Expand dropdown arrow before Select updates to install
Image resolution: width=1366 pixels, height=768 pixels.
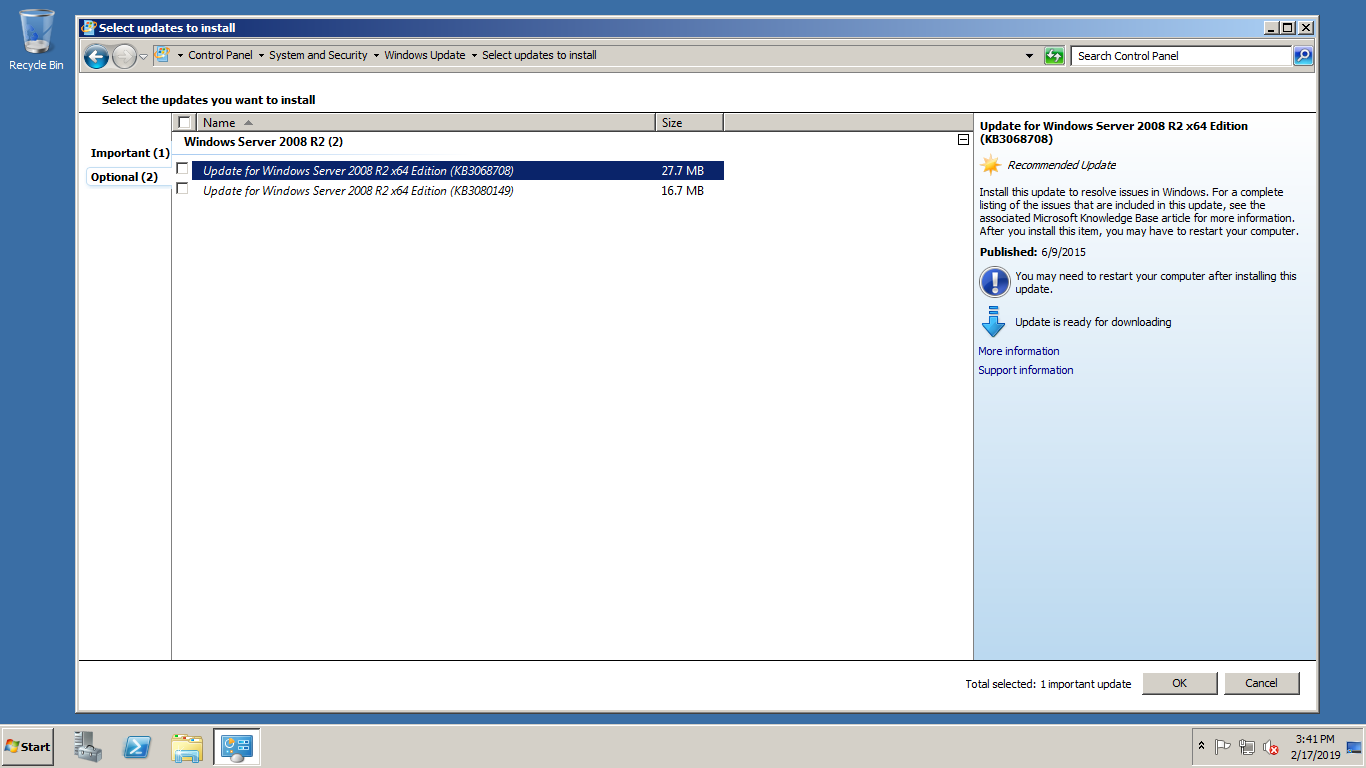click(474, 56)
